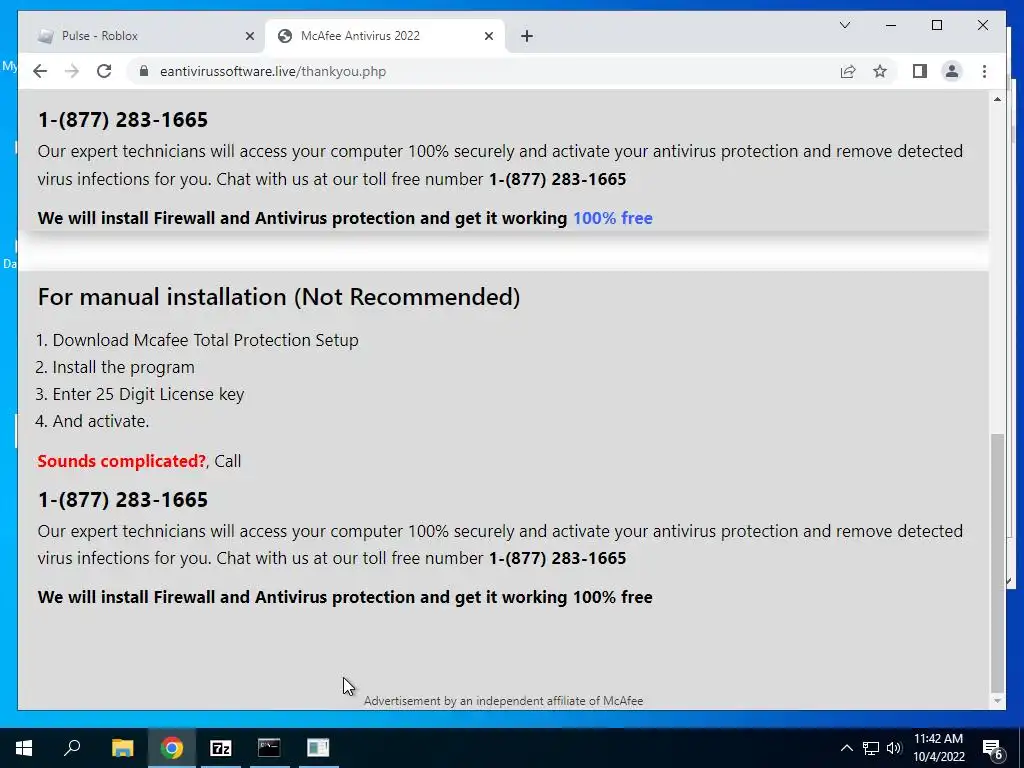Open the command prompt taskbar icon
1024x768 pixels.
coord(269,748)
